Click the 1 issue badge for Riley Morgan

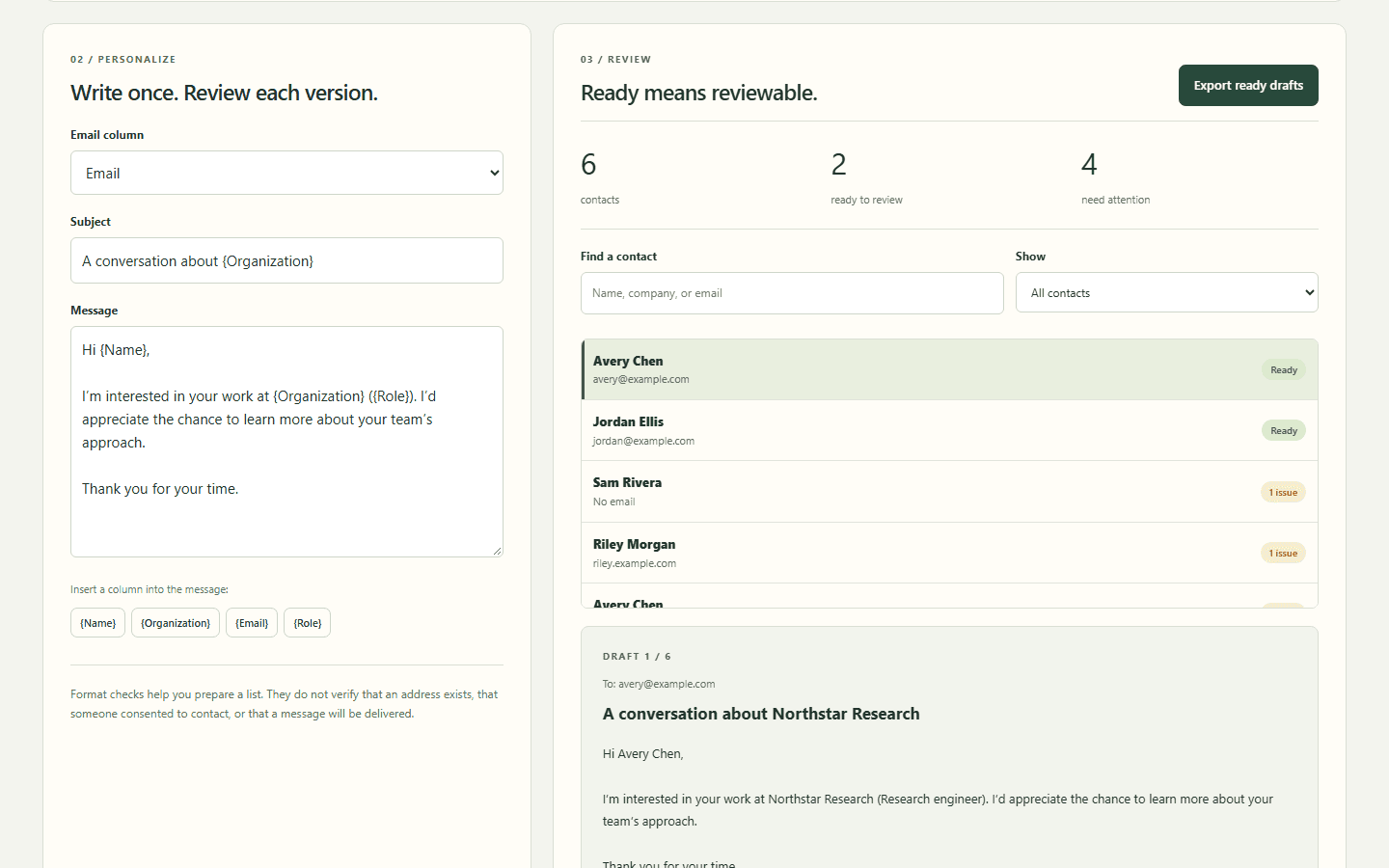click(x=1283, y=554)
